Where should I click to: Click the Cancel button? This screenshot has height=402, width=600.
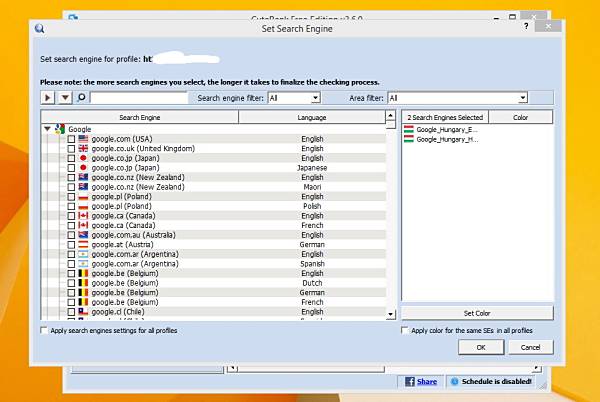530,347
